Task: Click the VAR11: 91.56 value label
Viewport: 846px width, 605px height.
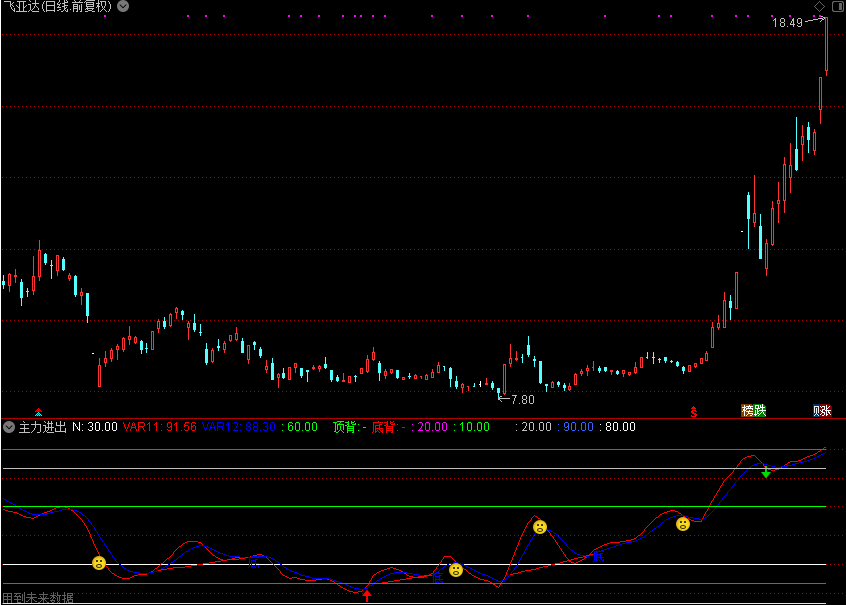Action: tap(160, 427)
